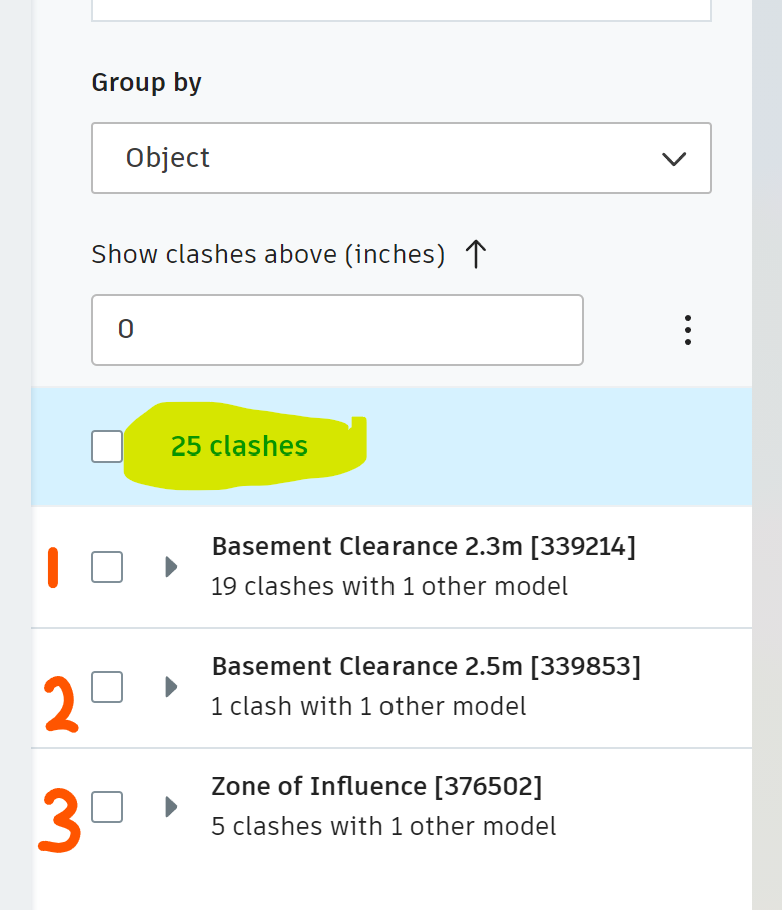782x910 pixels.
Task: Select the Basement Clearance 2.5m checkbox
Action: pos(107,687)
